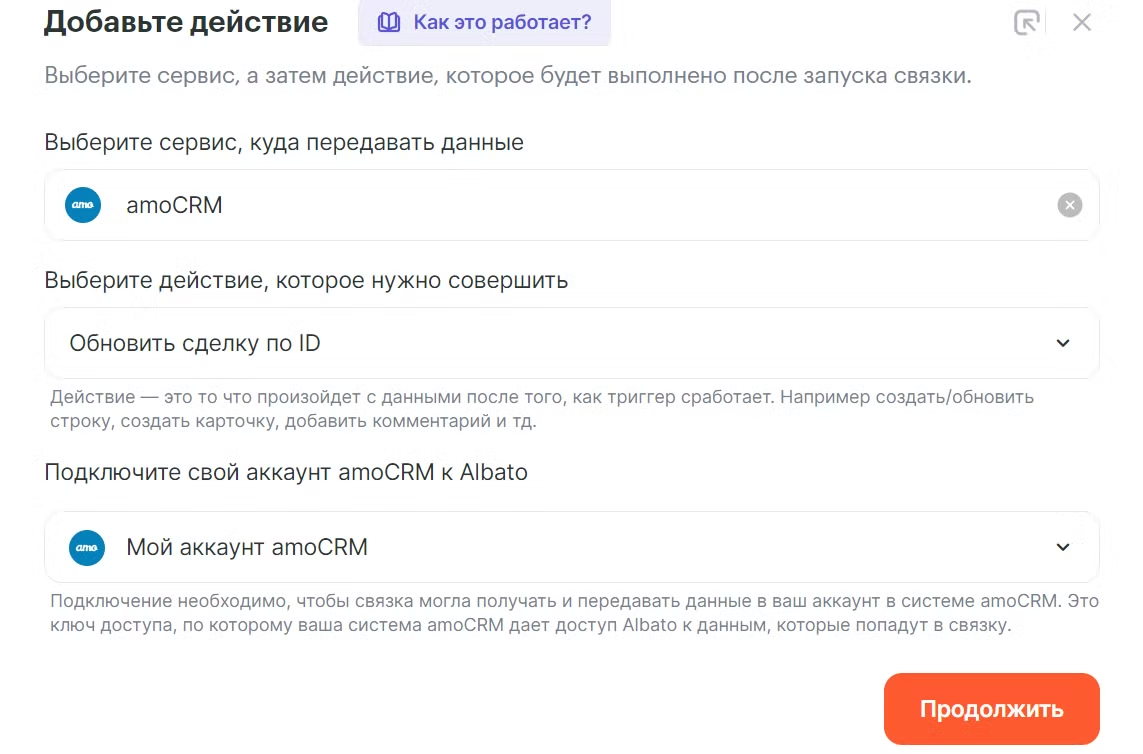1143x754 pixels.
Task: Click the amo logo in account selector
Action: (x=87, y=547)
